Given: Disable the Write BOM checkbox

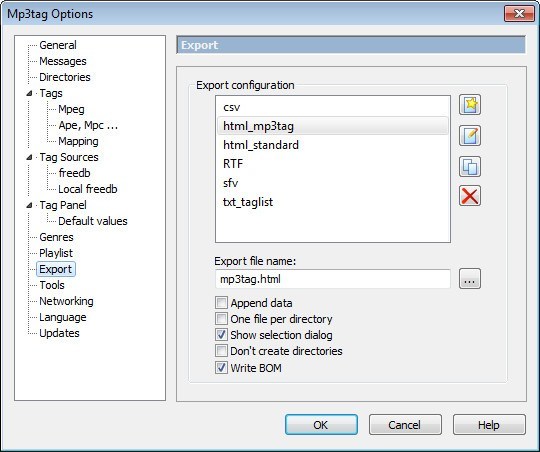Looking at the screenshot, I should [221, 368].
